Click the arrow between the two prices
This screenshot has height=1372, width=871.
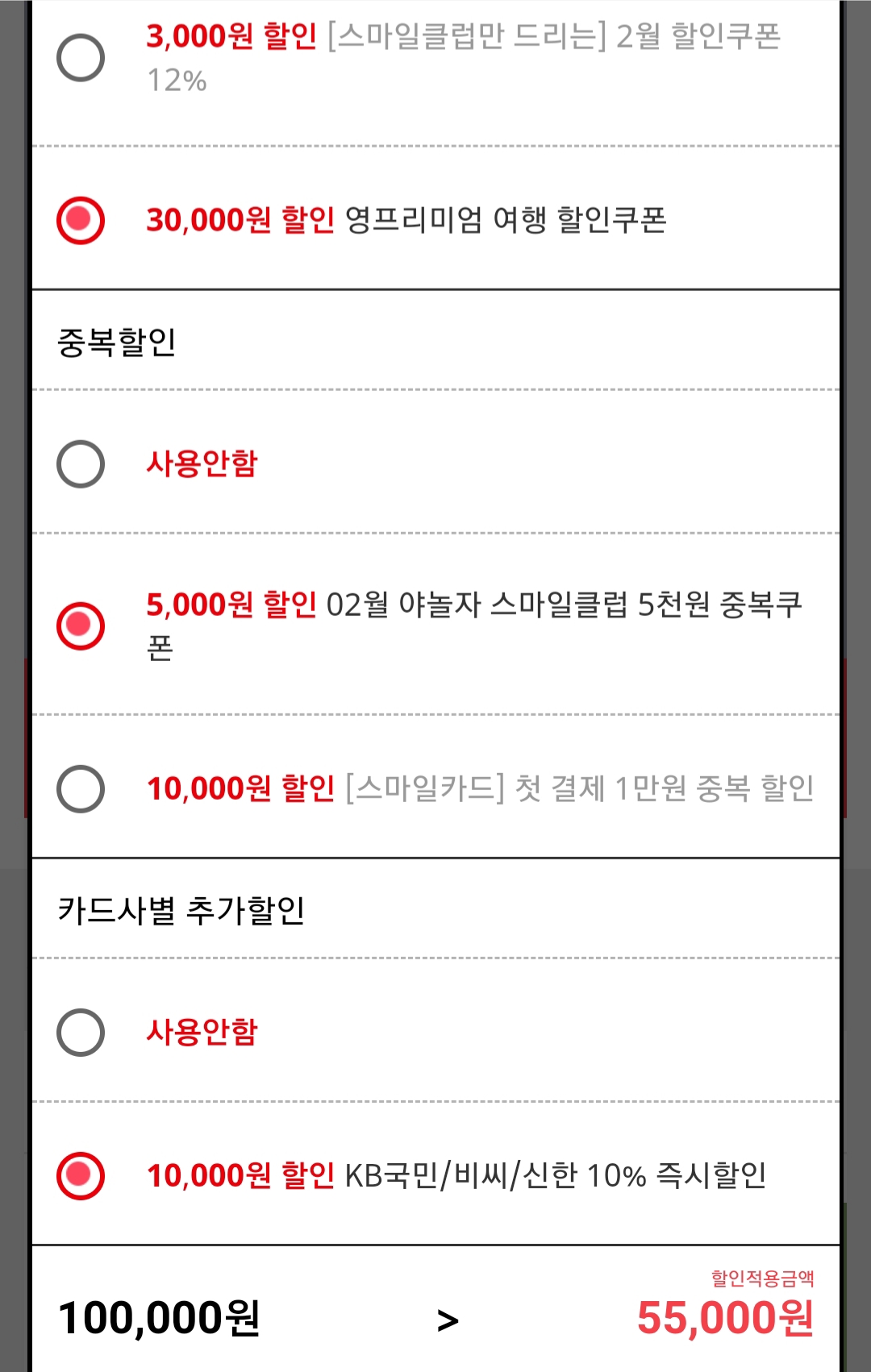pyautogui.click(x=448, y=1320)
